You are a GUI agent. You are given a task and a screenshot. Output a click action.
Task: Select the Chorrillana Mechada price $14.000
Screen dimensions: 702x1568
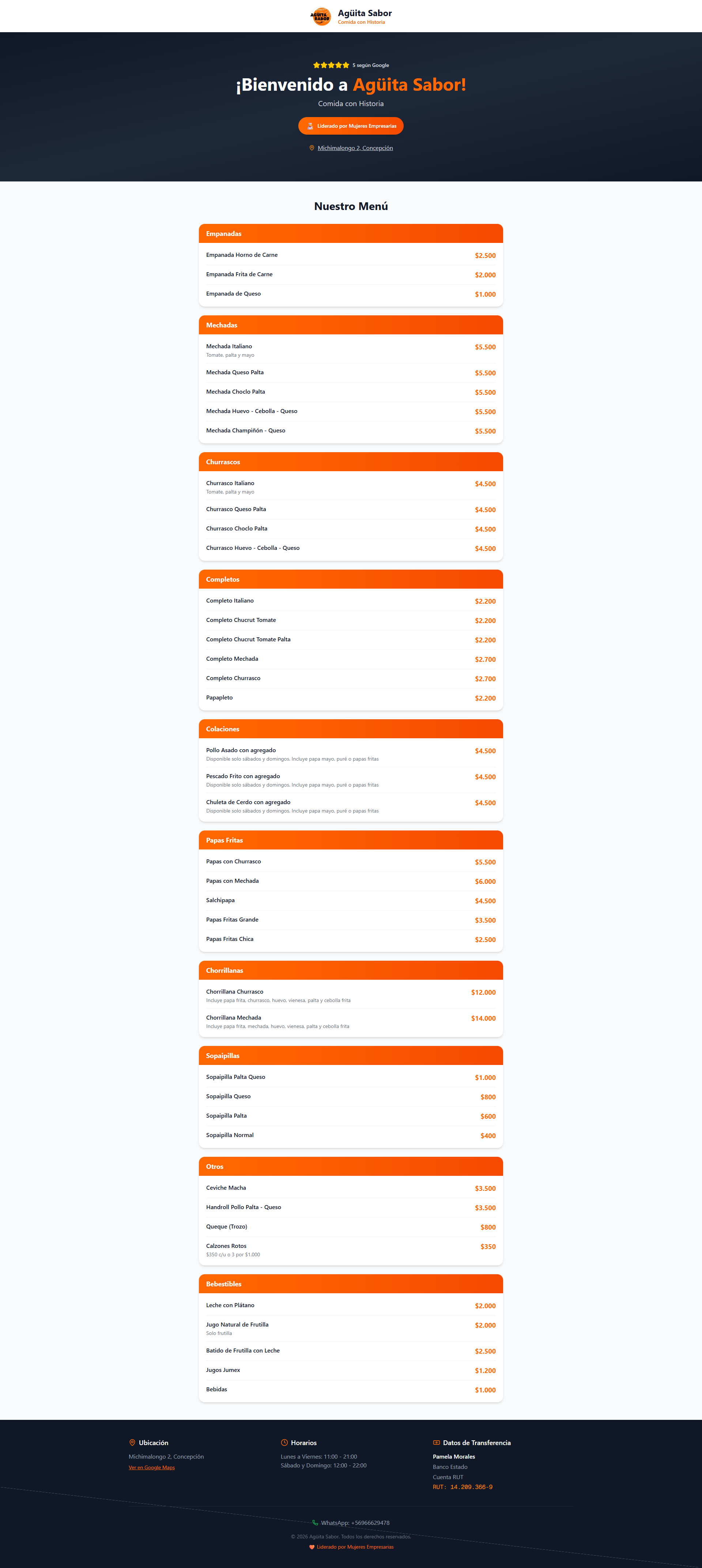[483, 1019]
